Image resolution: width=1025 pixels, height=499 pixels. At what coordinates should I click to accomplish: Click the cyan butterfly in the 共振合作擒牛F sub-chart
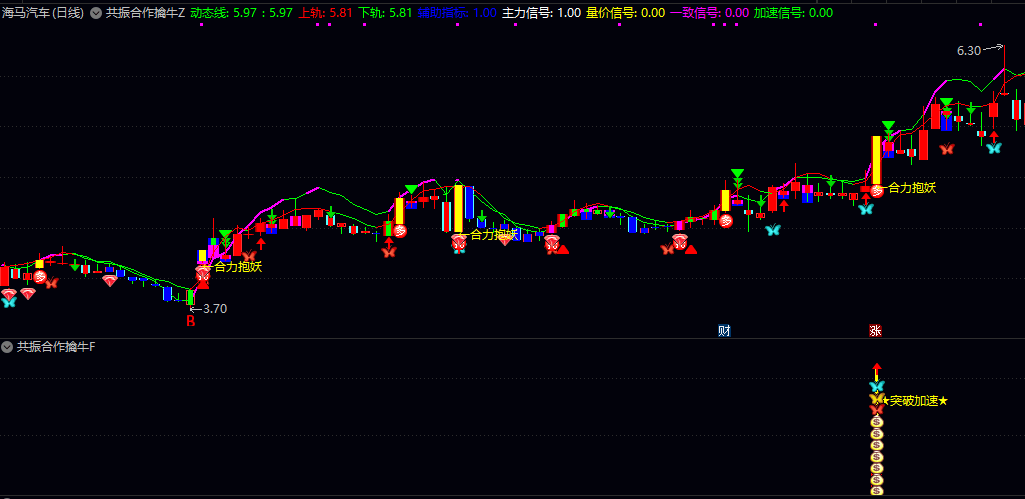coord(877,387)
